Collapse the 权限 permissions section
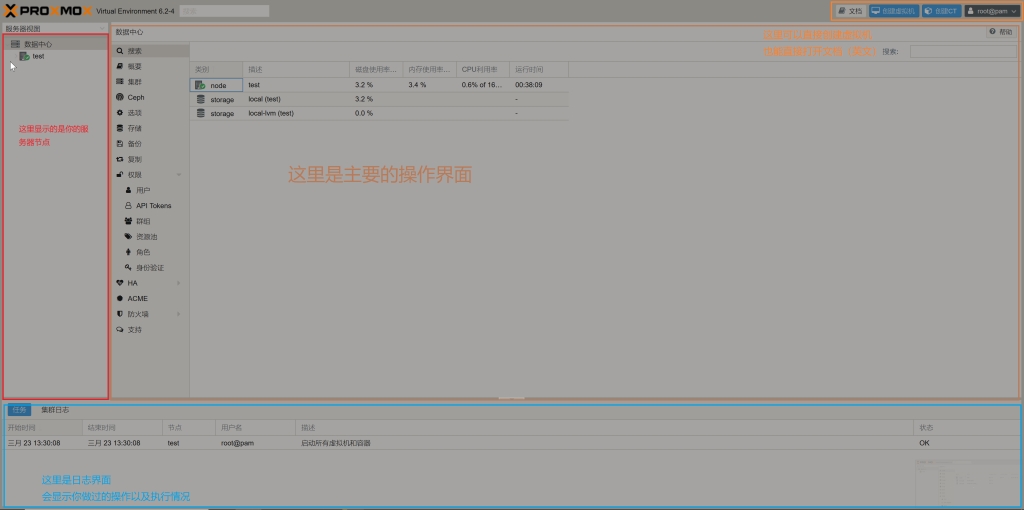The image size is (1024, 510). coord(179,175)
